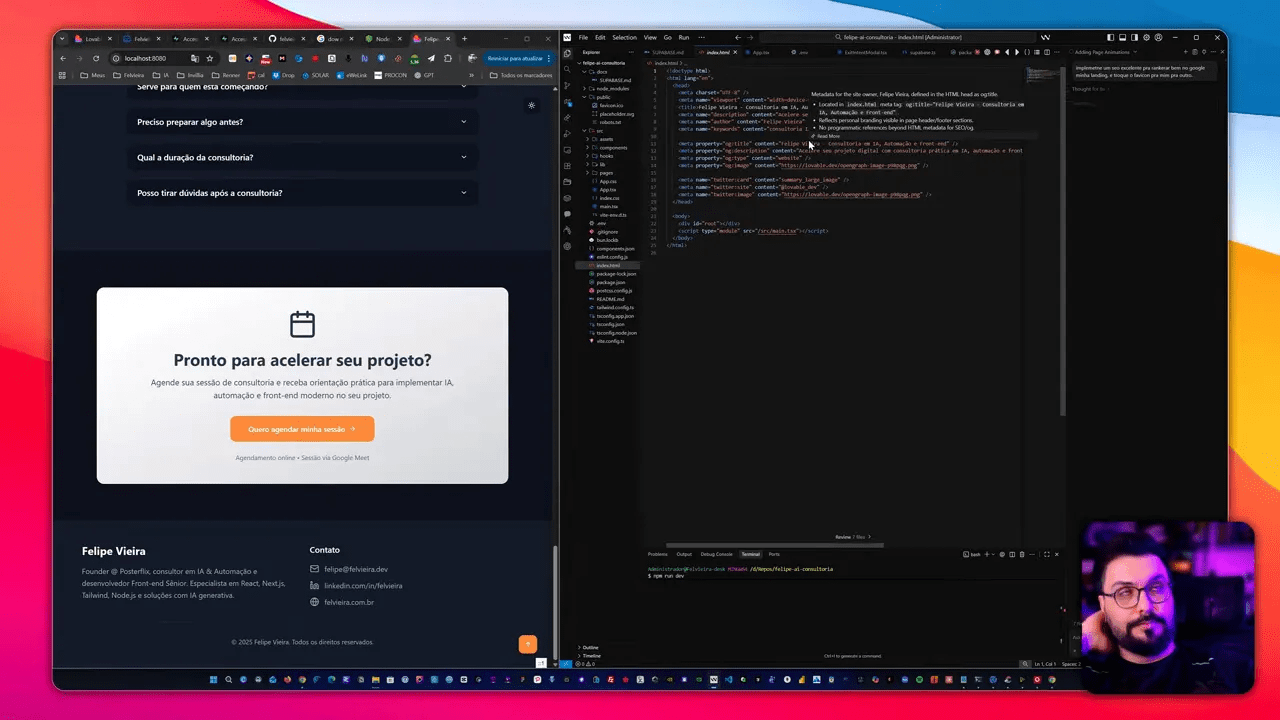Open the Selection menu in the editor
The image size is (1280, 720).
point(624,38)
